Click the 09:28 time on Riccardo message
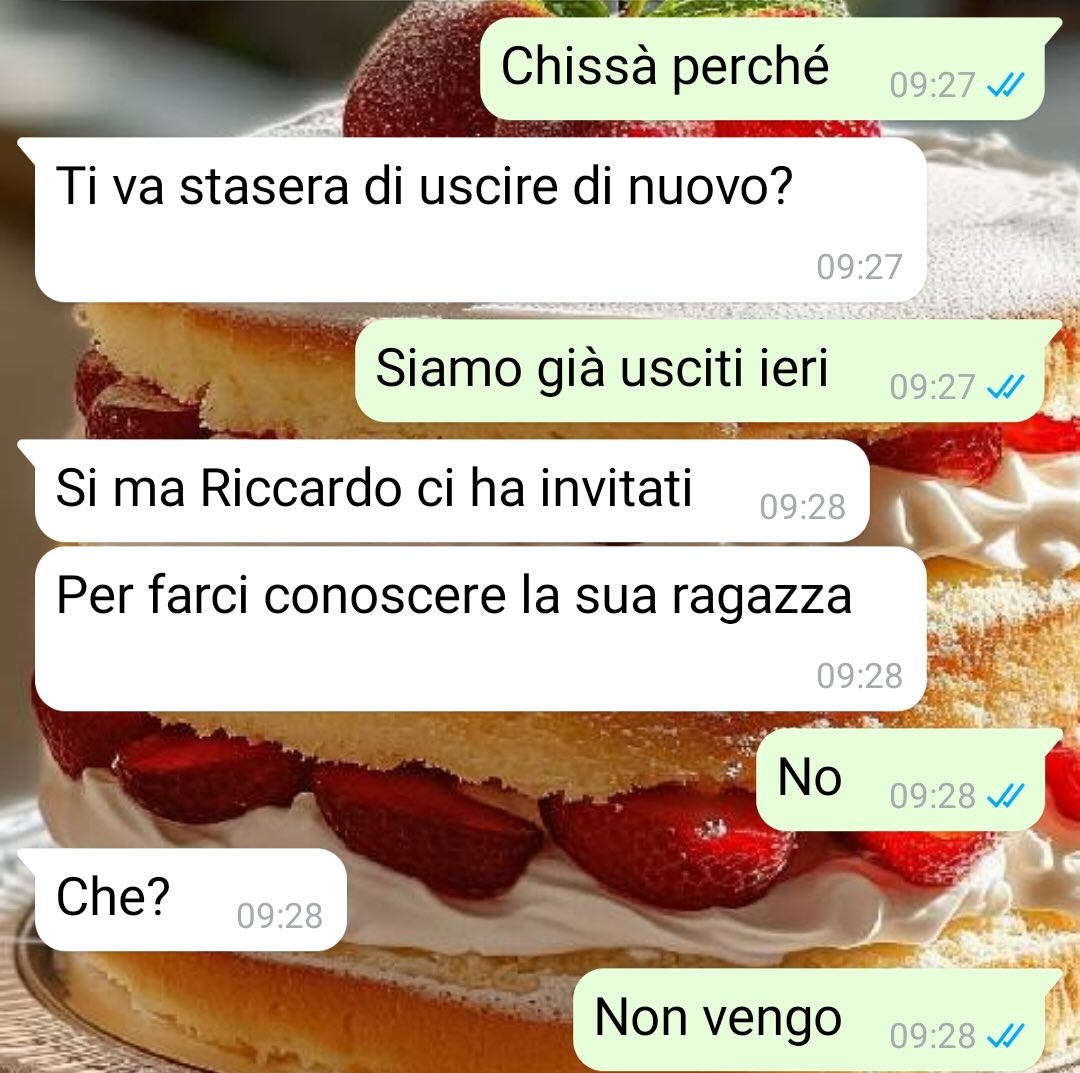Screen dimensions: 1080x1073 802,508
